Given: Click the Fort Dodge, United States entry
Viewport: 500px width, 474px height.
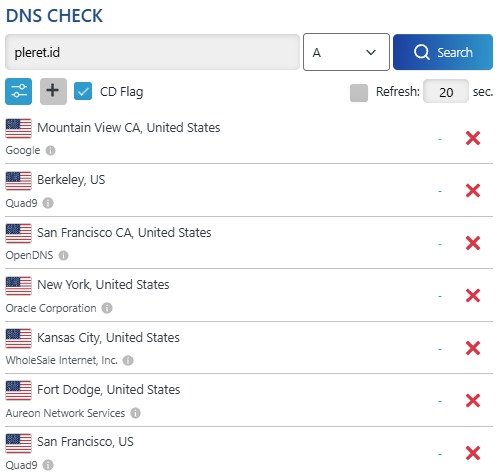Looking at the screenshot, I should pos(109,390).
